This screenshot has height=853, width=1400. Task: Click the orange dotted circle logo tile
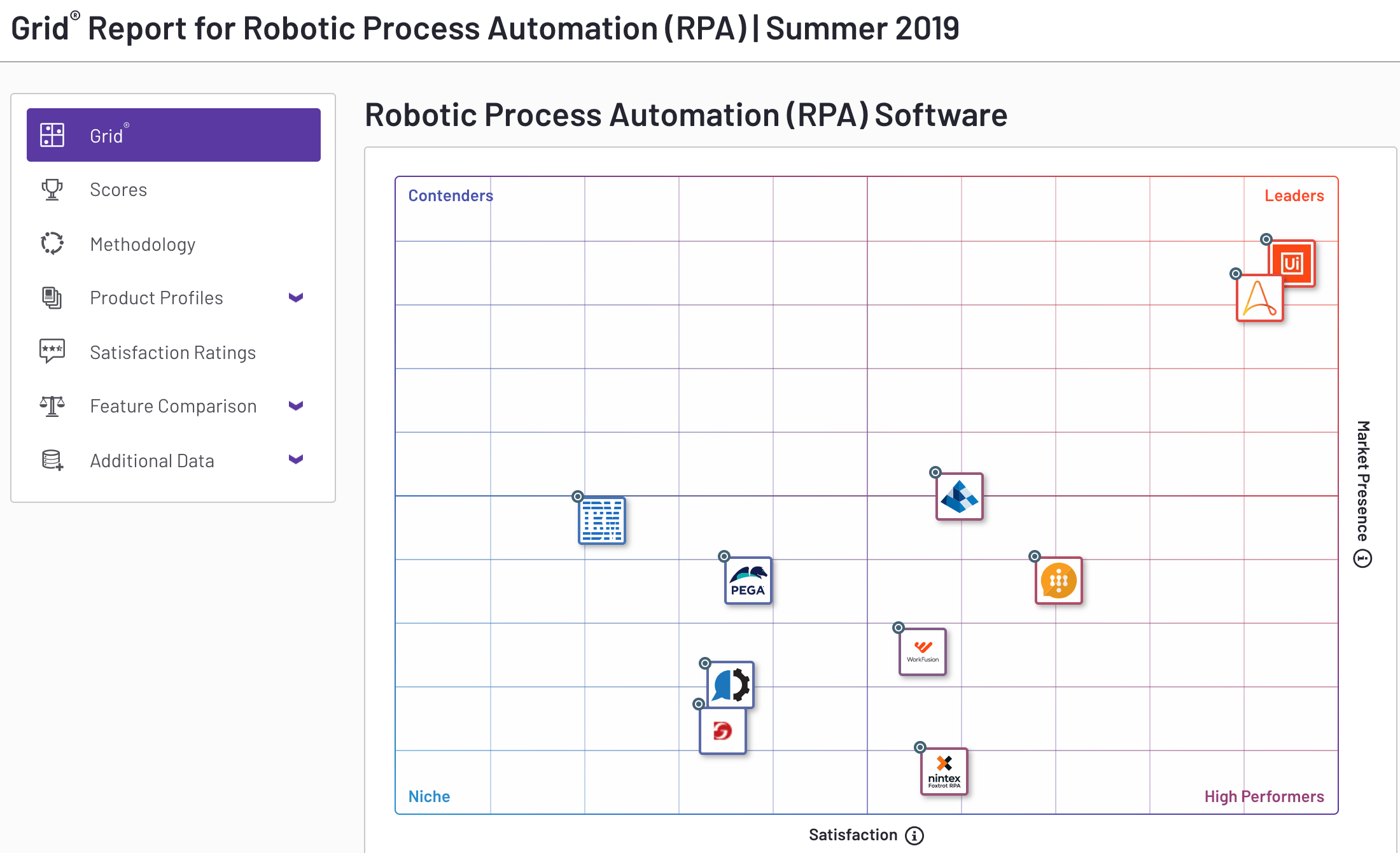click(x=1058, y=581)
